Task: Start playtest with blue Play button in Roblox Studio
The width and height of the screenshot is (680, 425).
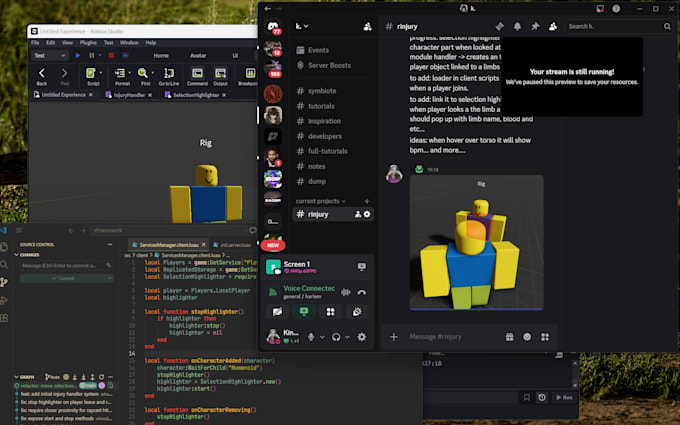Action: tap(78, 56)
